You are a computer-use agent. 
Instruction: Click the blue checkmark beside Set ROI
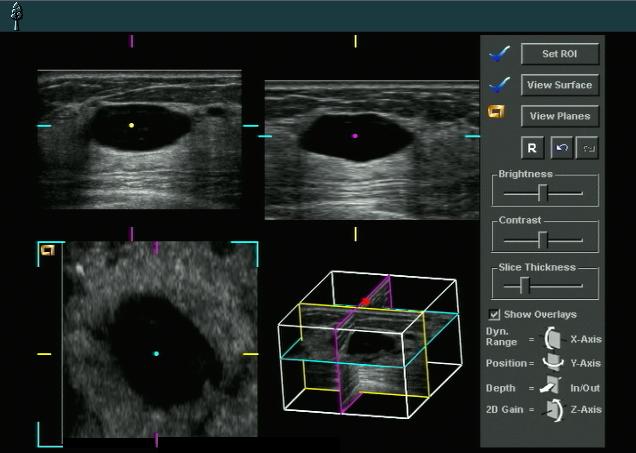coord(499,54)
